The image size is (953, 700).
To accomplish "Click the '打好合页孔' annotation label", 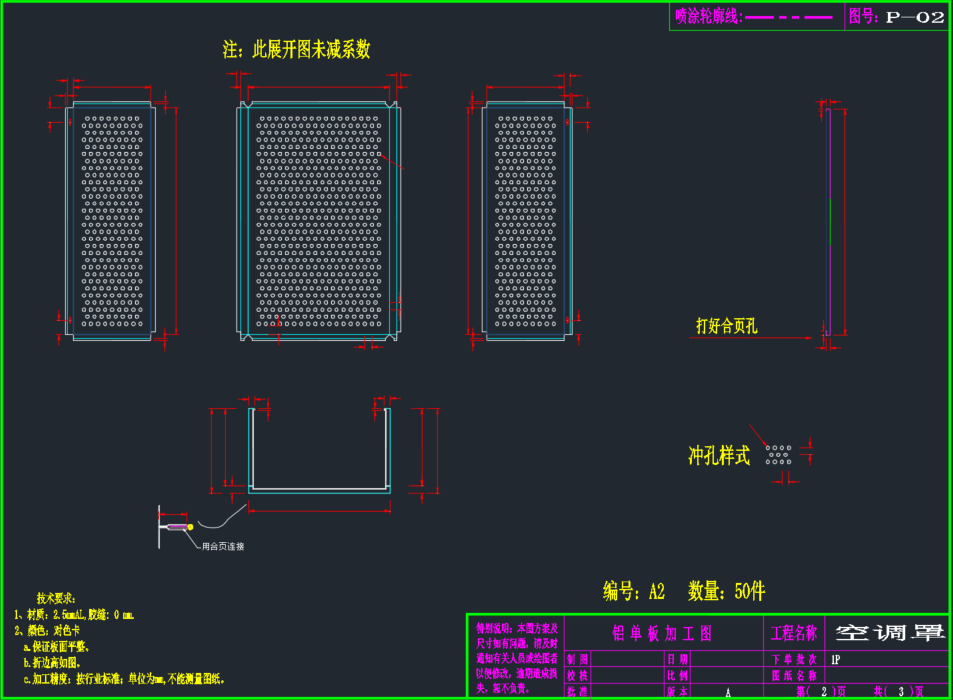I will click(727, 326).
